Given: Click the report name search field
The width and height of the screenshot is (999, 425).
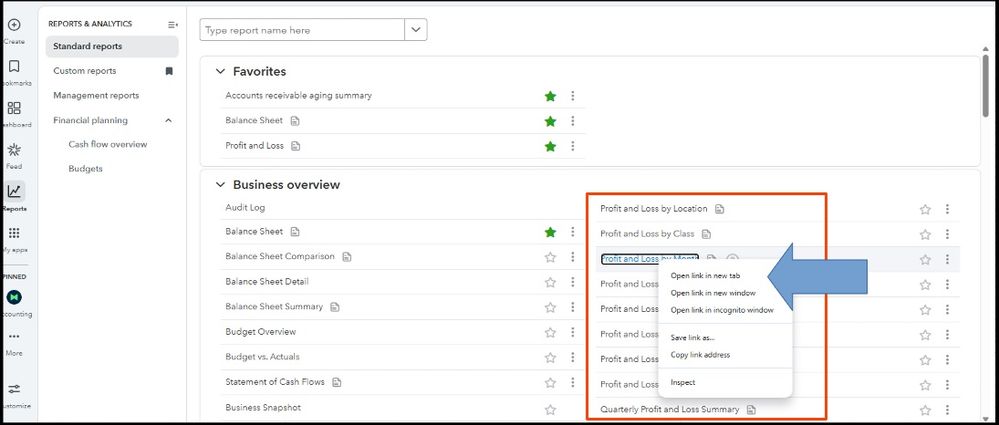Looking at the screenshot, I should pyautogui.click(x=302, y=30).
